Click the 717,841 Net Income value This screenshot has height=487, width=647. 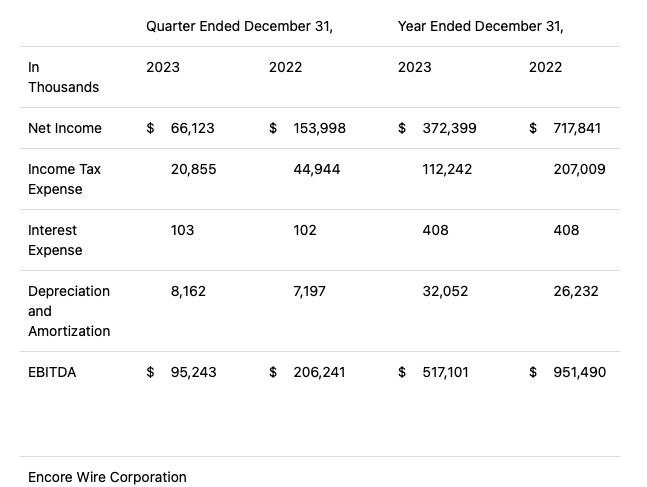click(577, 128)
